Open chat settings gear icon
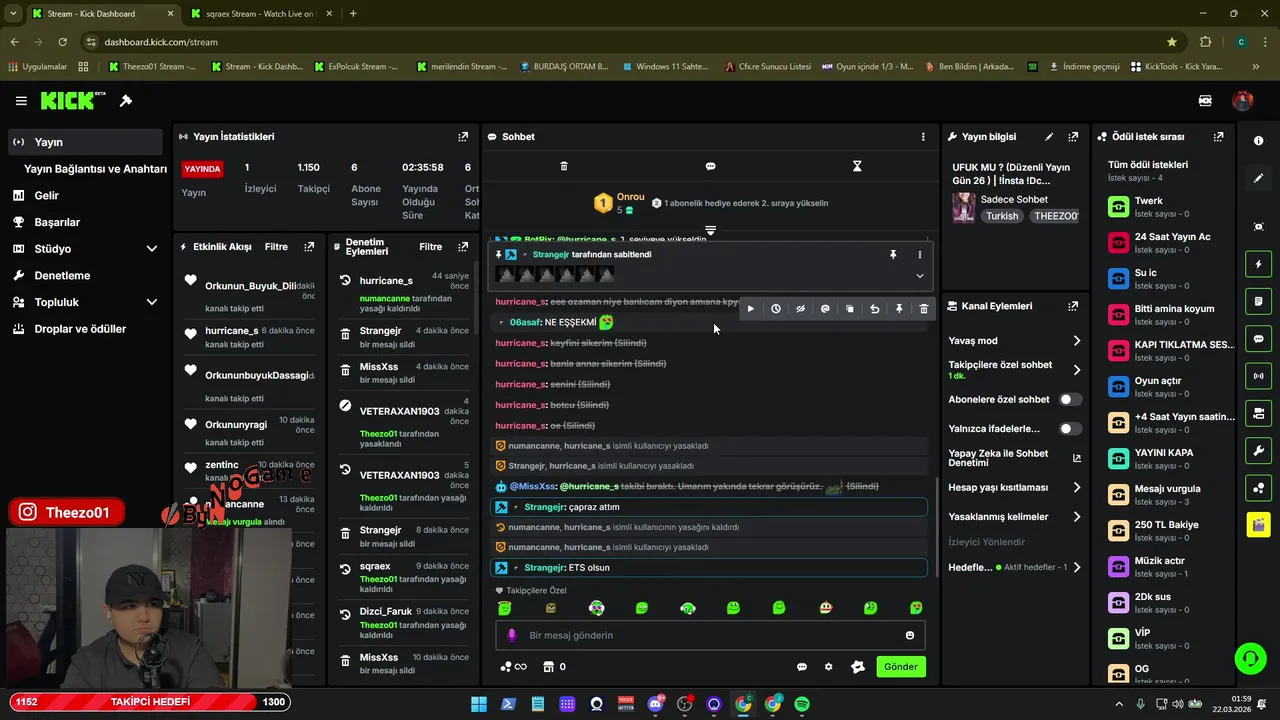 [828, 667]
